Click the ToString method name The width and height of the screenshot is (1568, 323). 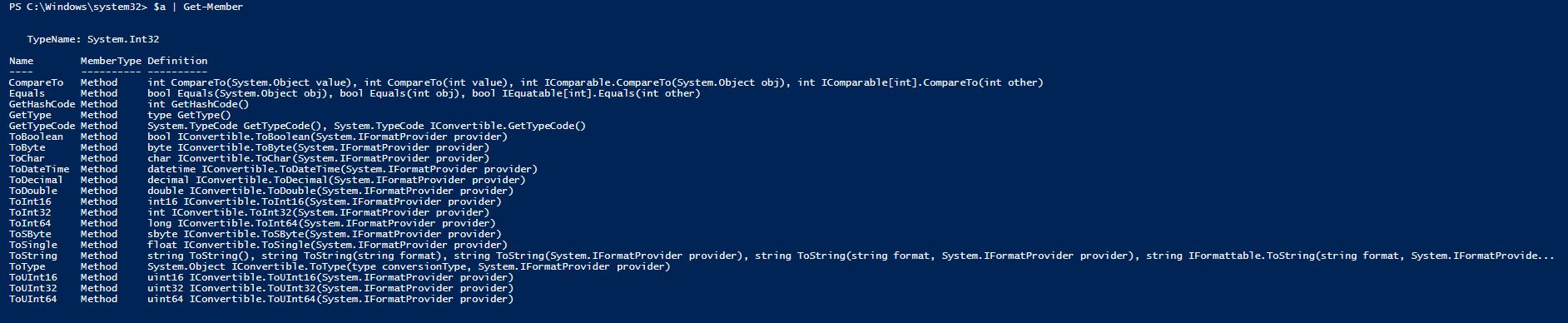tap(33, 256)
